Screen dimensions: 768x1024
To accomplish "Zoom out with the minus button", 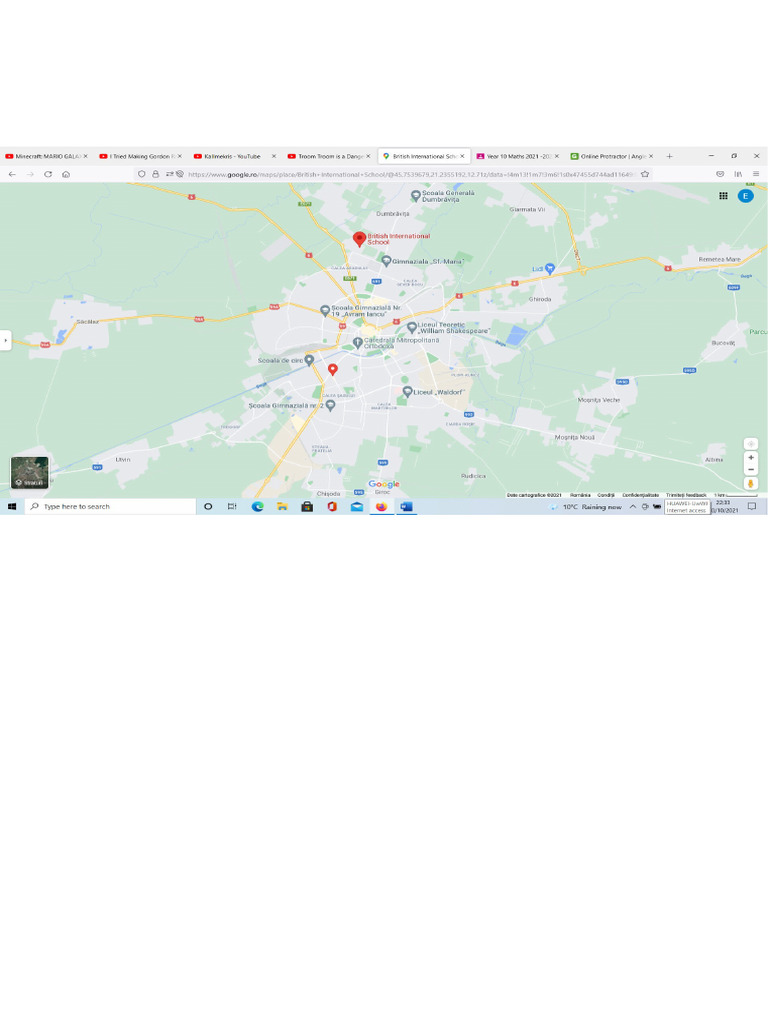I will (751, 470).
